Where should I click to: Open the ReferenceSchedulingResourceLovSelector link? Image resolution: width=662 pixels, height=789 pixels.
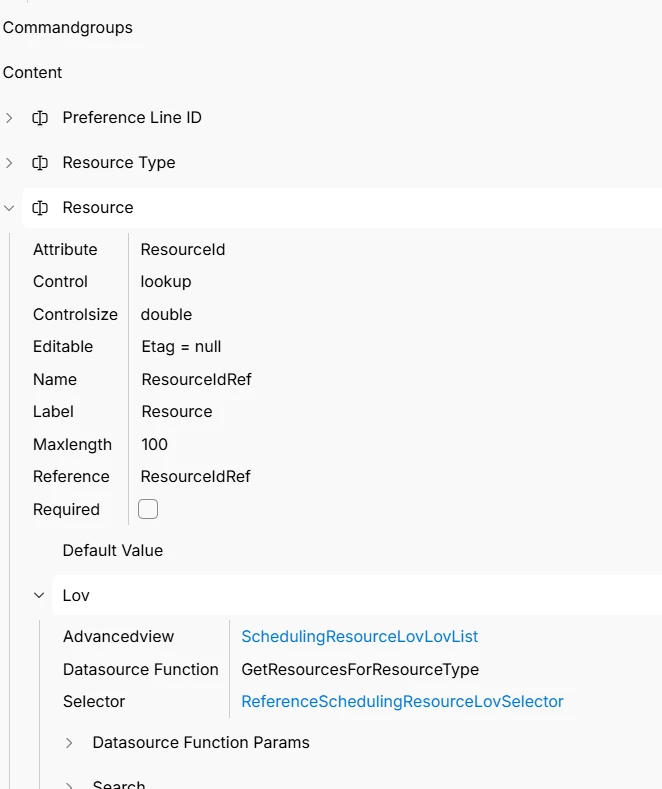[x=402, y=702]
